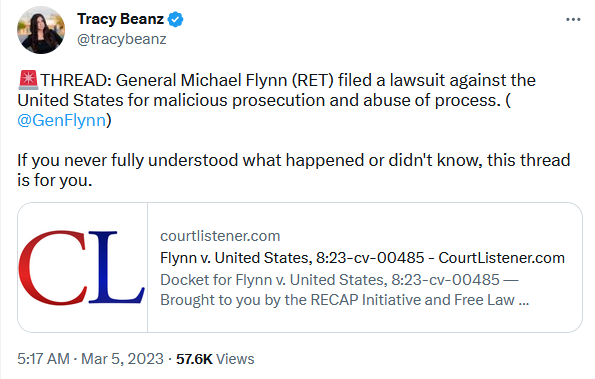Image resolution: width=595 pixels, height=379 pixels.
Task: Open the Tracy Beanz display name
Action: pyautogui.click(x=120, y=19)
